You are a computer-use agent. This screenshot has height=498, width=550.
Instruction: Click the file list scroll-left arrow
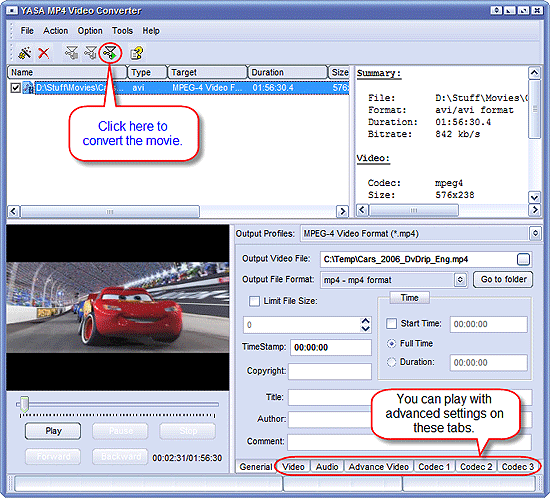(x=13, y=211)
